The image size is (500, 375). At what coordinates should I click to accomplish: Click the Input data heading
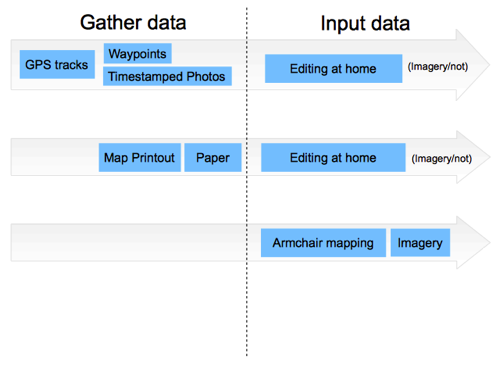click(365, 23)
